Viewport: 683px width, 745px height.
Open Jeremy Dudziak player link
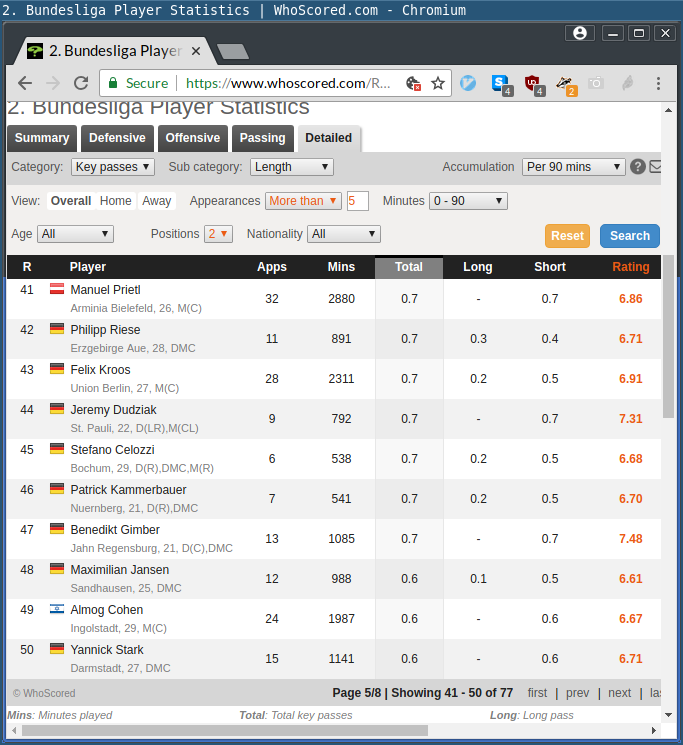click(114, 410)
